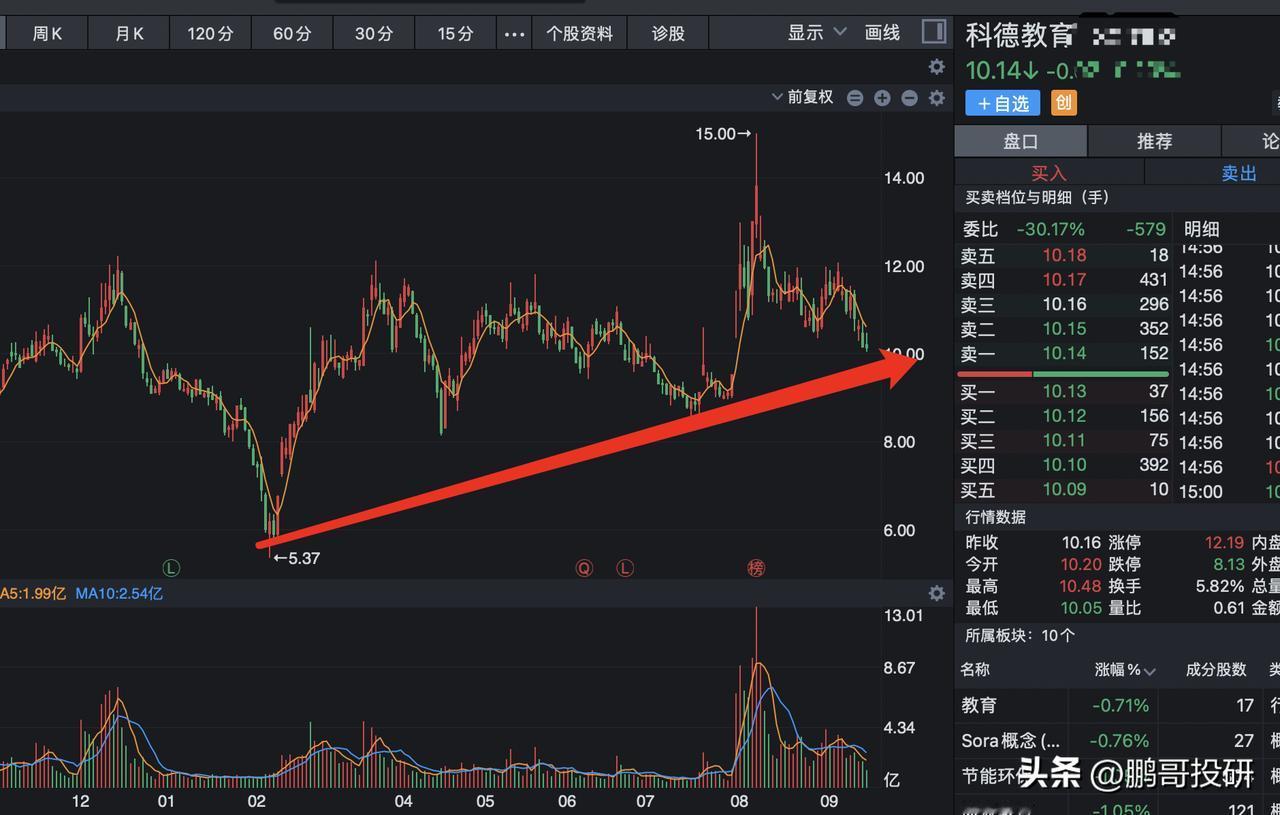Screen dimensions: 1280x815
Task: Expand the 前复权 adjustment dropdown
Action: [802, 97]
